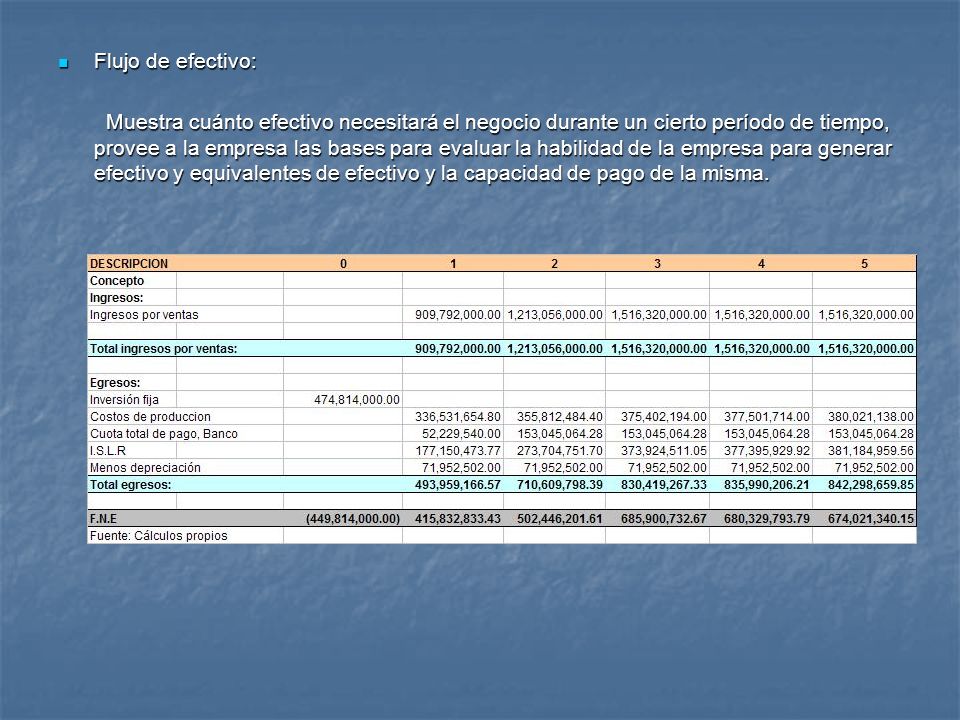This screenshot has height=720, width=960.
Task: Click value 52,229,540.00
Action: tap(461, 433)
